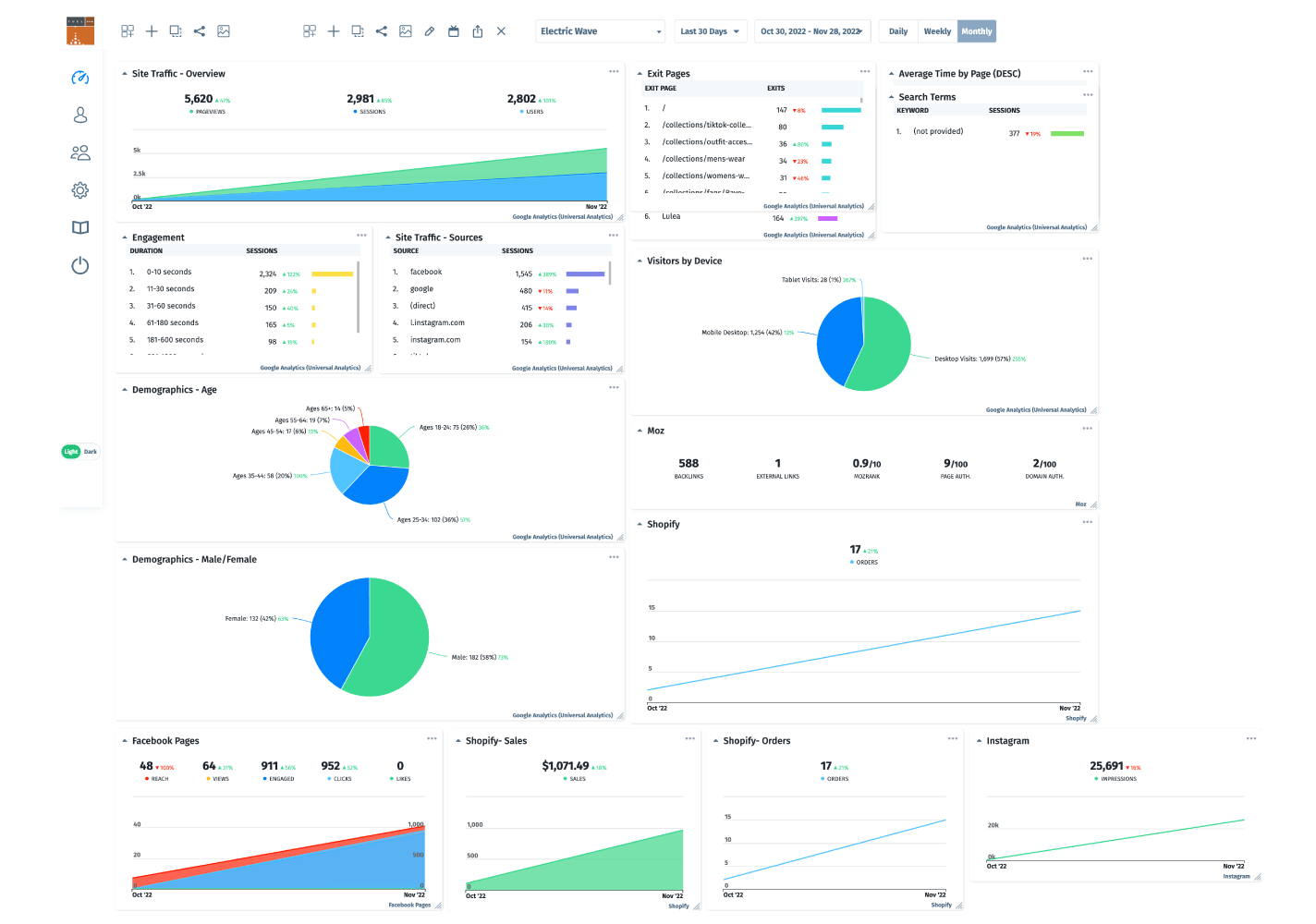The width and height of the screenshot is (1316, 924).
Task: Click the export upload icon in toolbar
Action: pyautogui.click(x=478, y=31)
